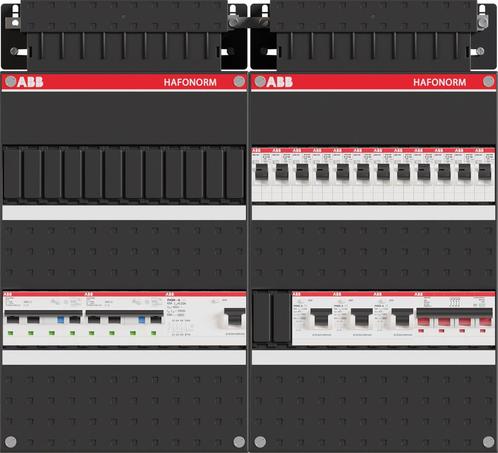Flip the last red pole of the four-pole switch
The width and height of the screenshot is (498, 453).
(x=485, y=321)
